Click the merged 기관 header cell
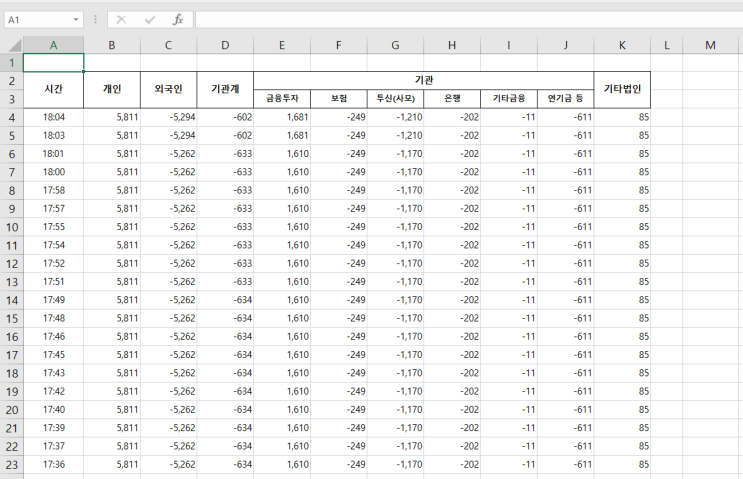The height and width of the screenshot is (479, 743). (424, 81)
